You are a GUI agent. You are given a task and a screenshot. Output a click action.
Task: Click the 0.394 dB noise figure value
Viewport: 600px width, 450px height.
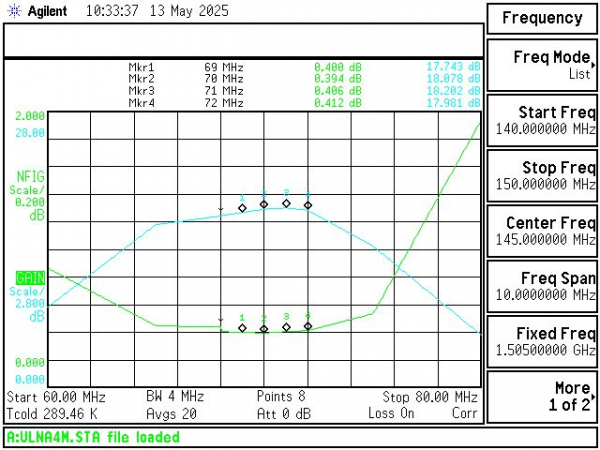[338, 79]
